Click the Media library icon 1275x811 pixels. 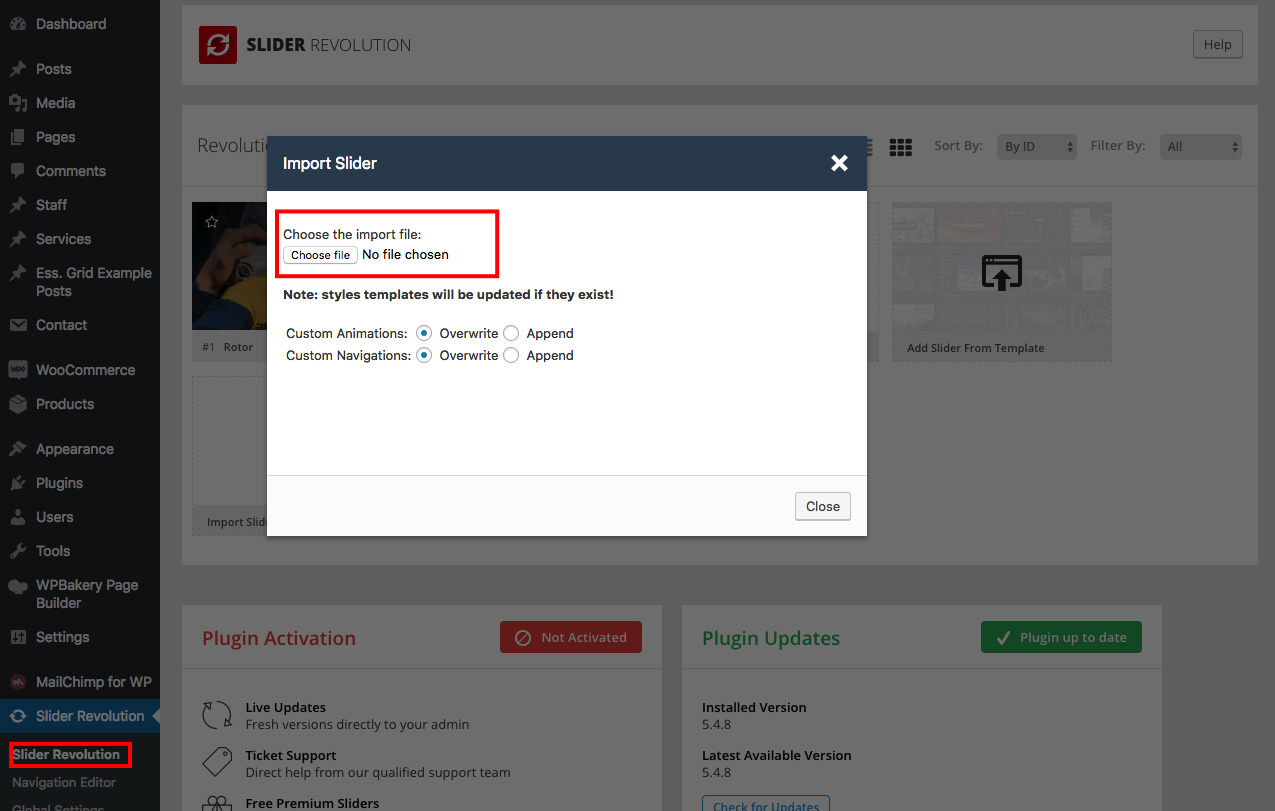17,103
